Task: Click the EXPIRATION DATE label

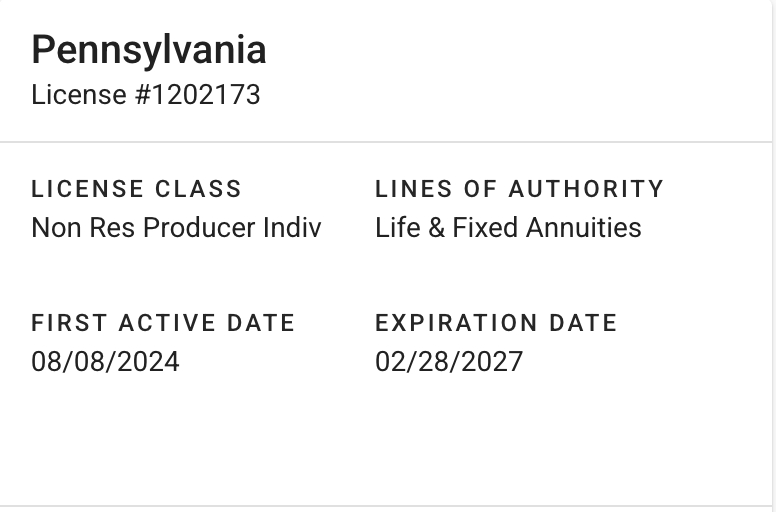Action: [496, 323]
